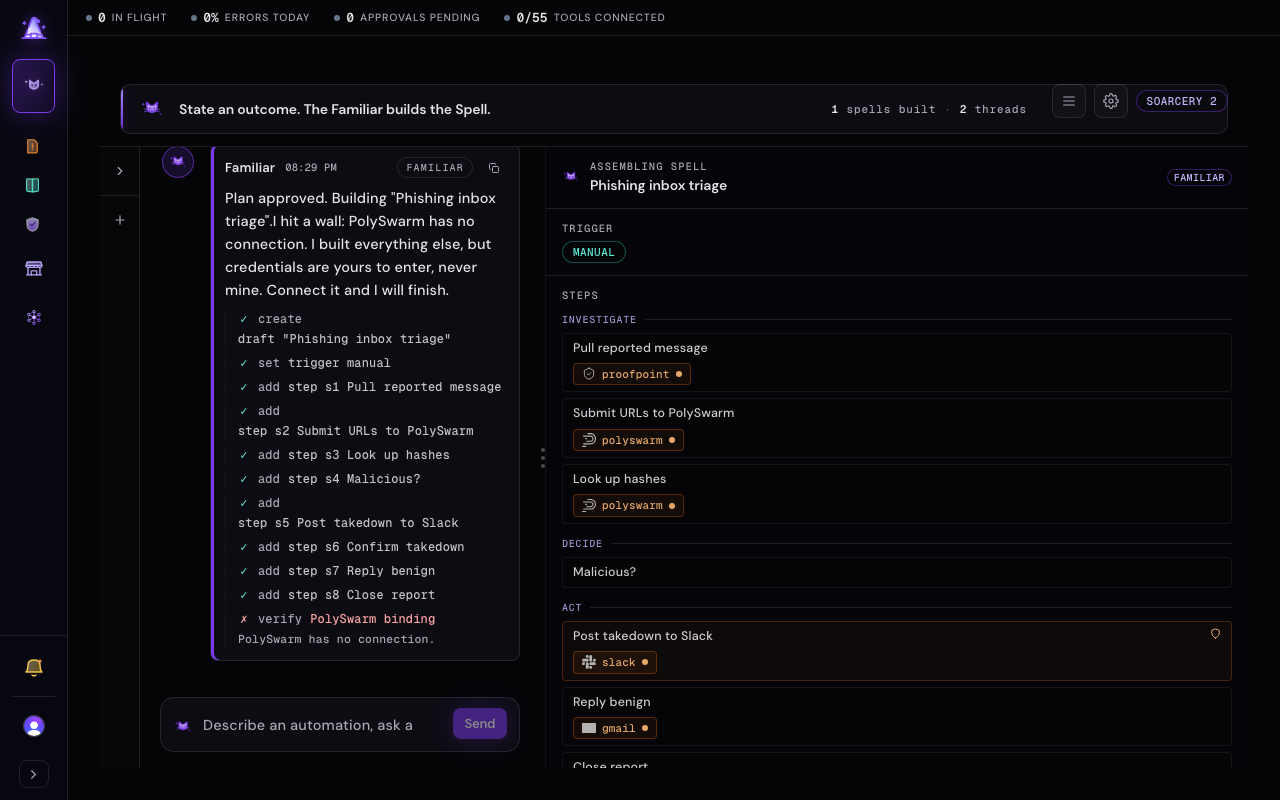Open the orange document alert sidebar icon
The width and height of the screenshot is (1280, 800).
[x=33, y=146]
